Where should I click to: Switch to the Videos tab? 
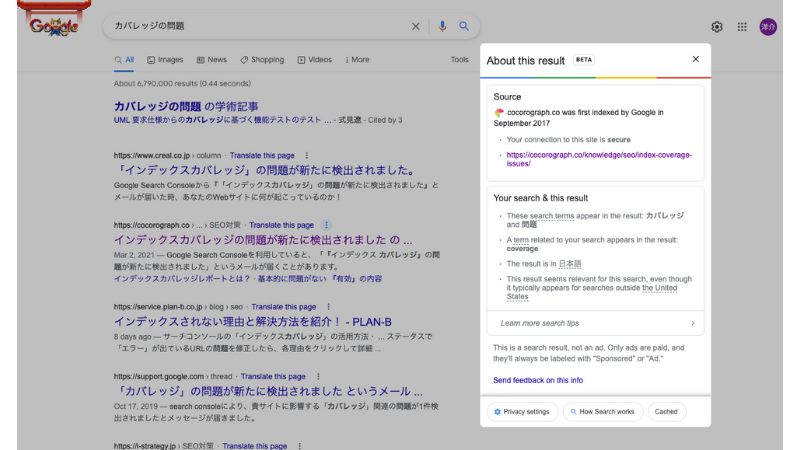[x=314, y=60]
